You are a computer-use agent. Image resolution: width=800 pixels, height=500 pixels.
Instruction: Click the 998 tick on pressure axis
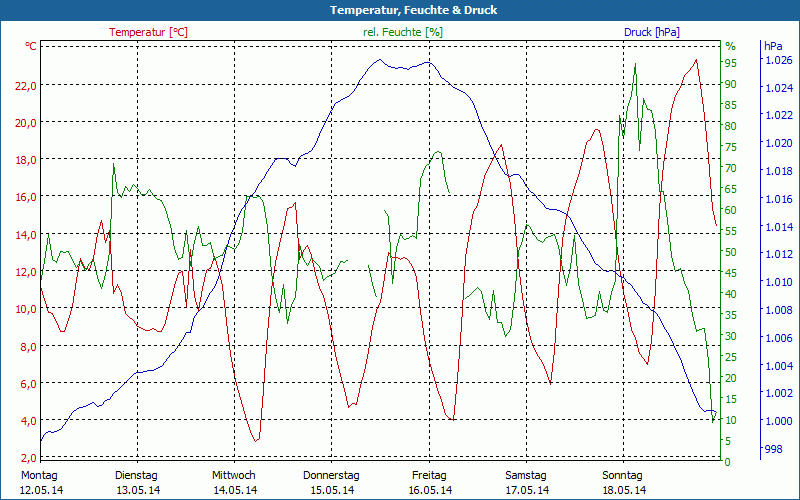coord(775,449)
